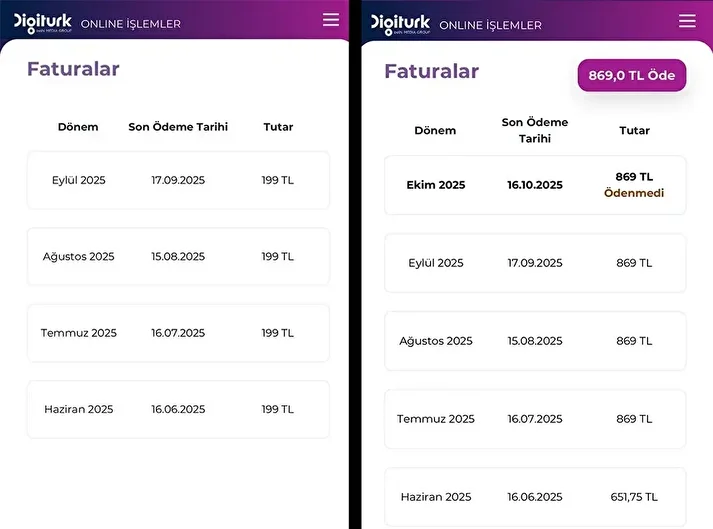Viewport: 713px width, 529px height.
Task: Click Tutar column header in right panel
Action: click(634, 130)
